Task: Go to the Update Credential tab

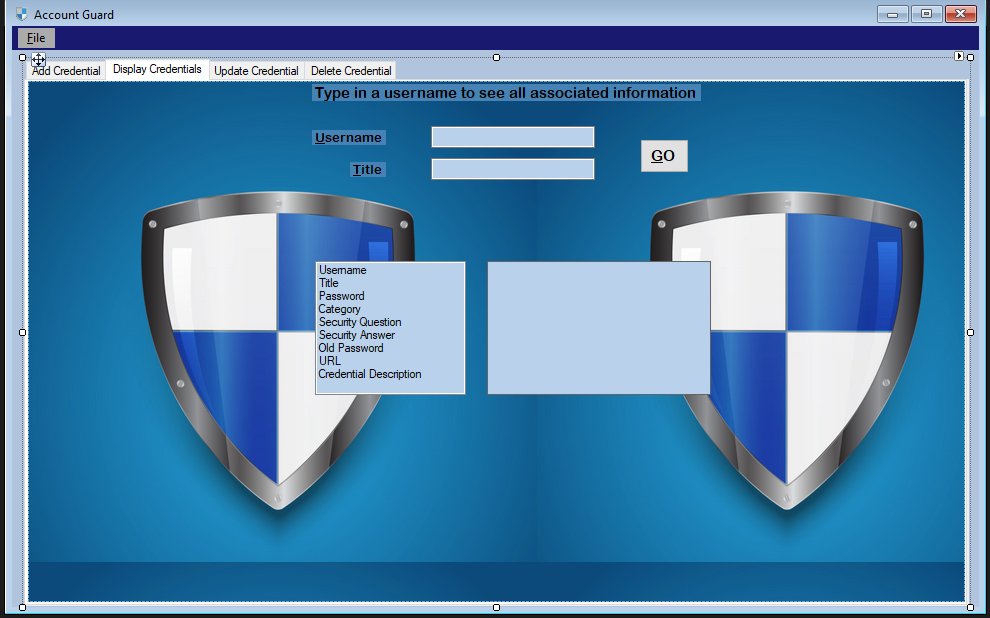Action: [x=256, y=71]
